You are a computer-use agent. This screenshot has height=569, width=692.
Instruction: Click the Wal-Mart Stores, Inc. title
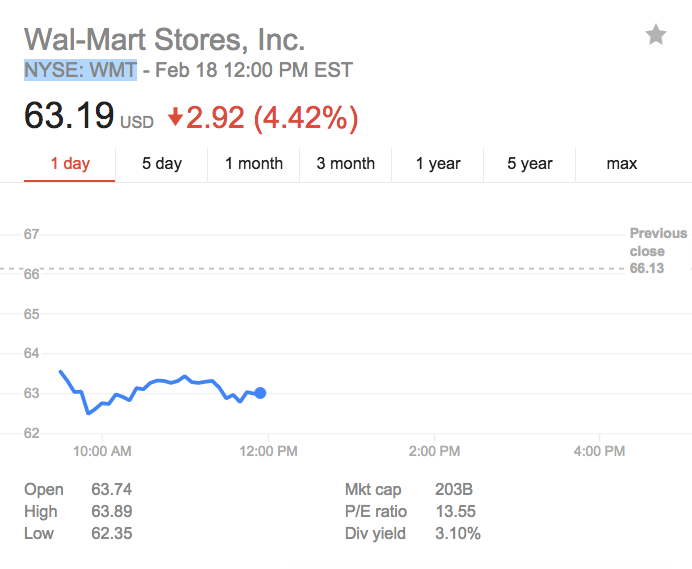164,39
